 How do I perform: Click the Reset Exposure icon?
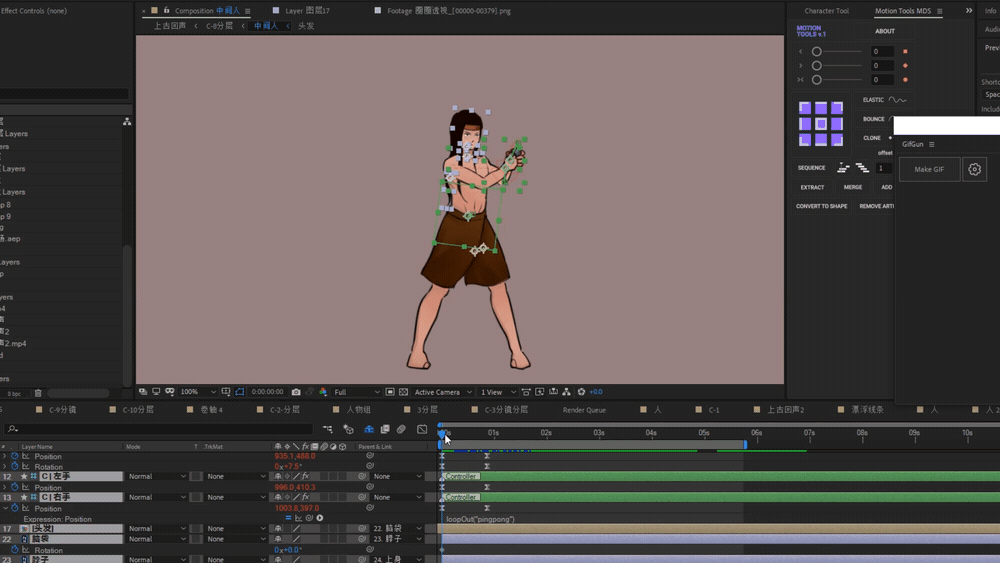581,392
